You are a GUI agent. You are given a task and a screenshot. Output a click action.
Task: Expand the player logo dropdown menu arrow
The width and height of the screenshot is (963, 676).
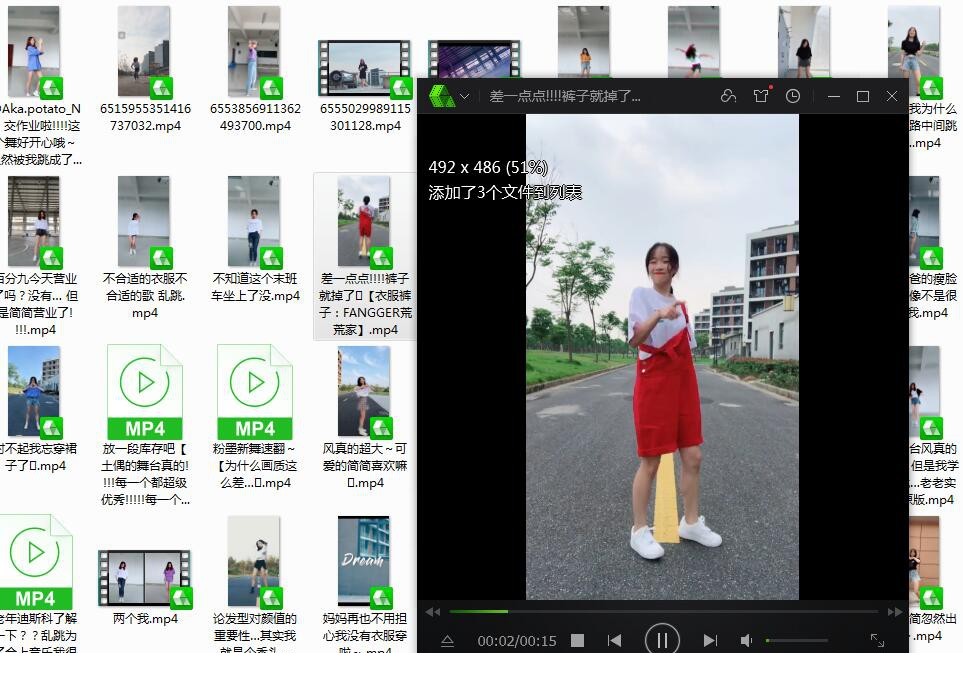465,96
